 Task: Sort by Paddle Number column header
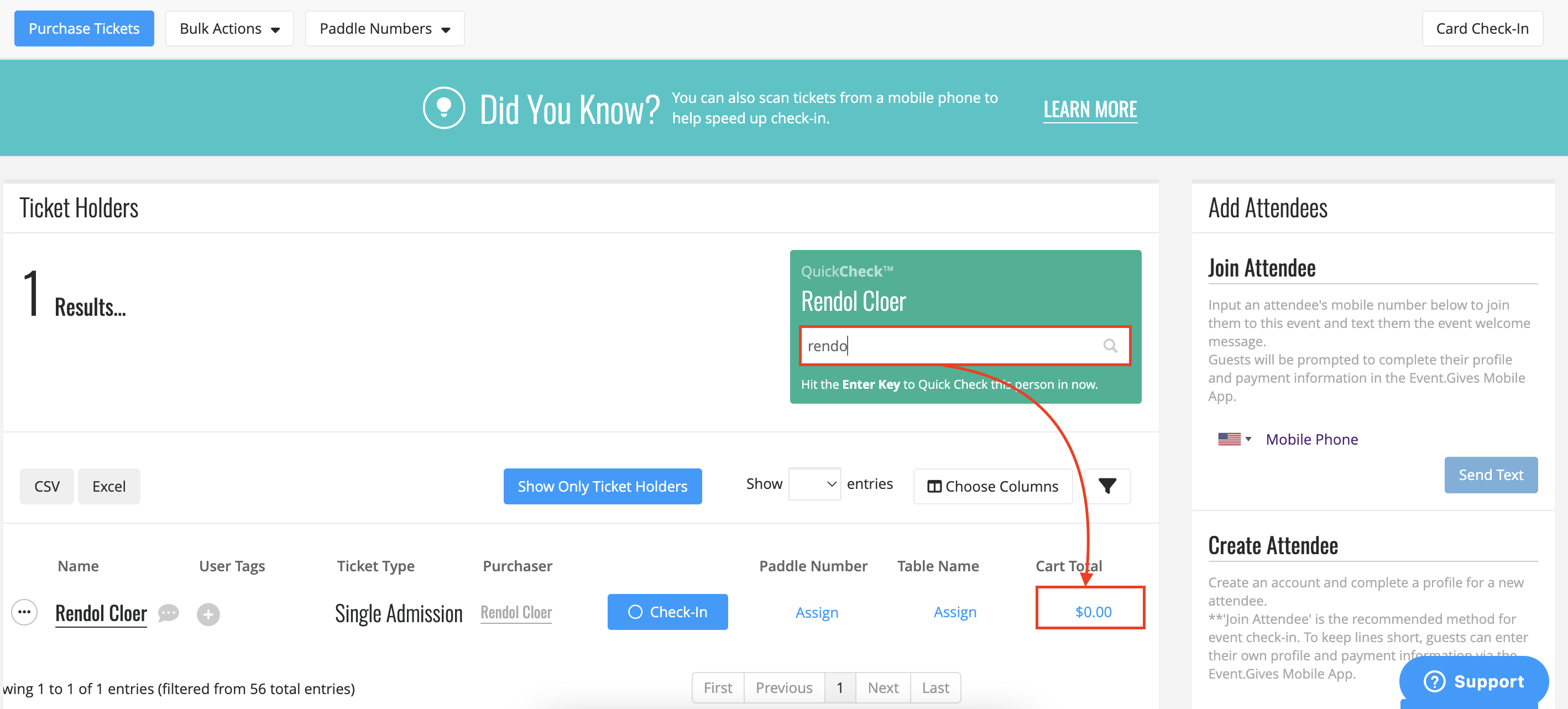[813, 566]
